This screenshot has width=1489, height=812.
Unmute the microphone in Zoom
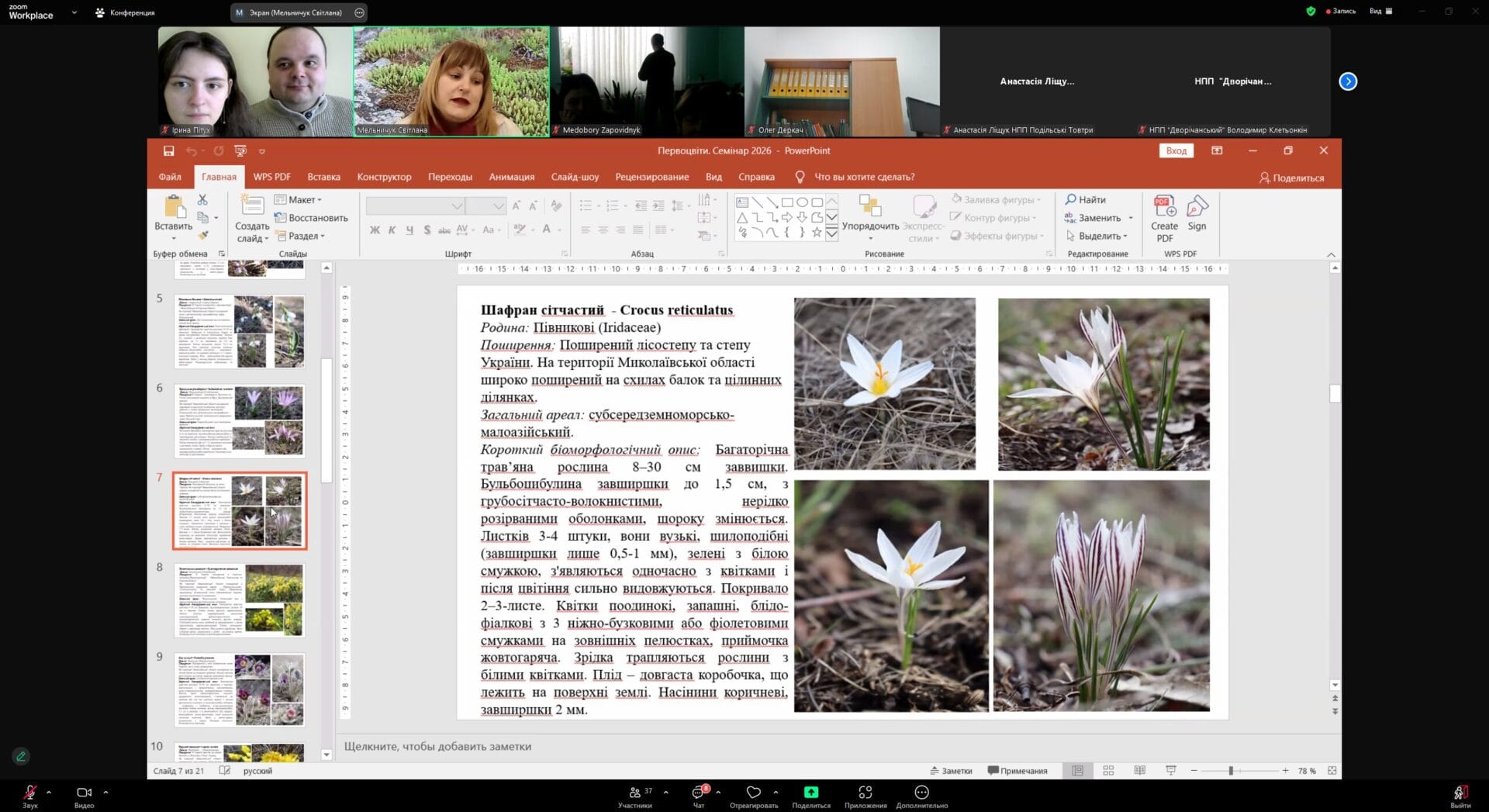pyautogui.click(x=30, y=793)
